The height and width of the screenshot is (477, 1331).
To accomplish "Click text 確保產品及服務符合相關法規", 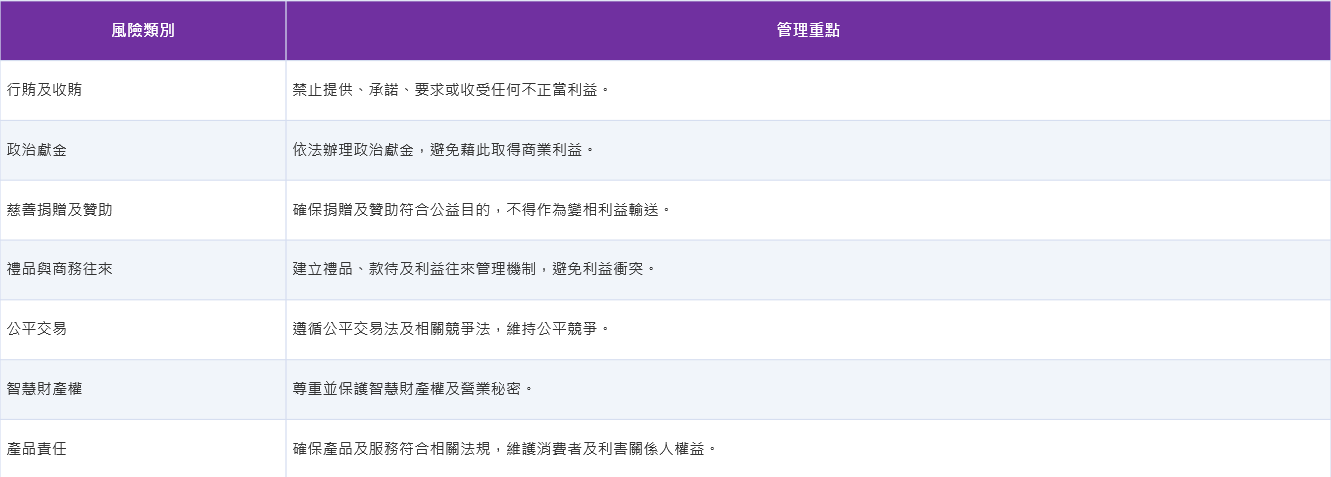I will [x=392, y=448].
